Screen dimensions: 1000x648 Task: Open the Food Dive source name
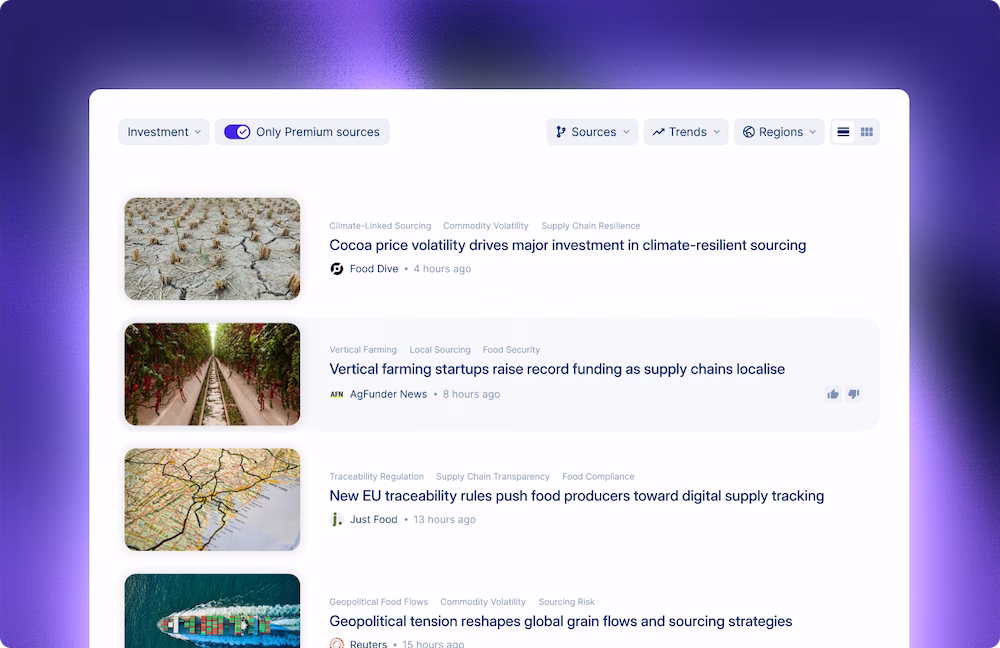374,269
